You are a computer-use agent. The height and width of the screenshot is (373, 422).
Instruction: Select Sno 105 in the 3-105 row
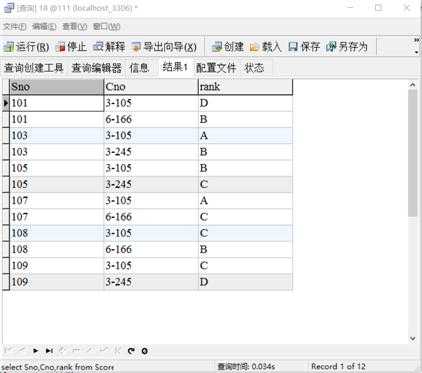pyautogui.click(x=57, y=168)
